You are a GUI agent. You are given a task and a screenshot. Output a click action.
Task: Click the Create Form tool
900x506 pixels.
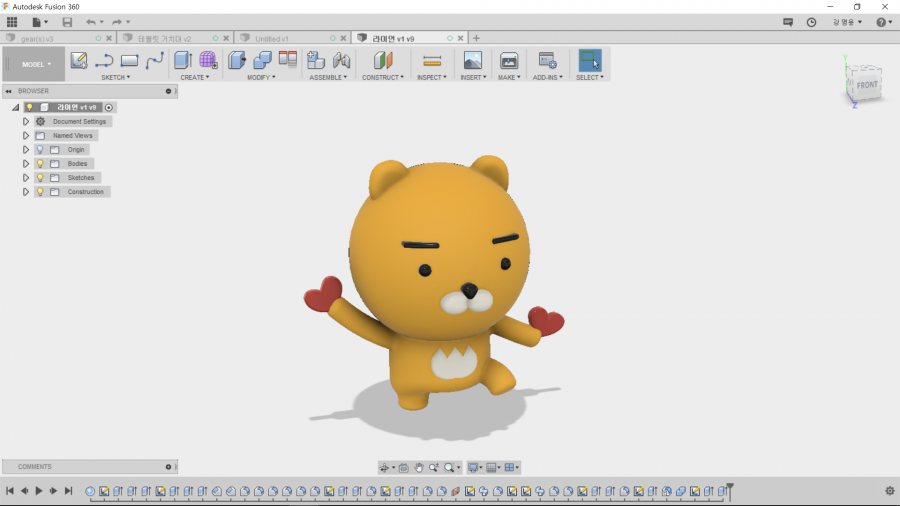208,60
